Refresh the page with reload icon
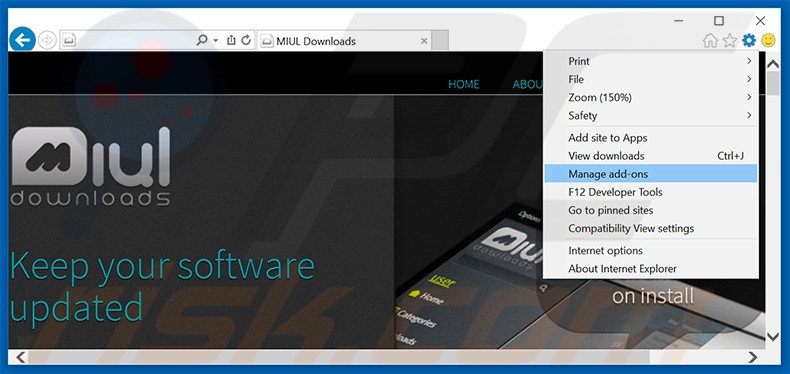The image size is (790, 374). pyautogui.click(x=246, y=40)
